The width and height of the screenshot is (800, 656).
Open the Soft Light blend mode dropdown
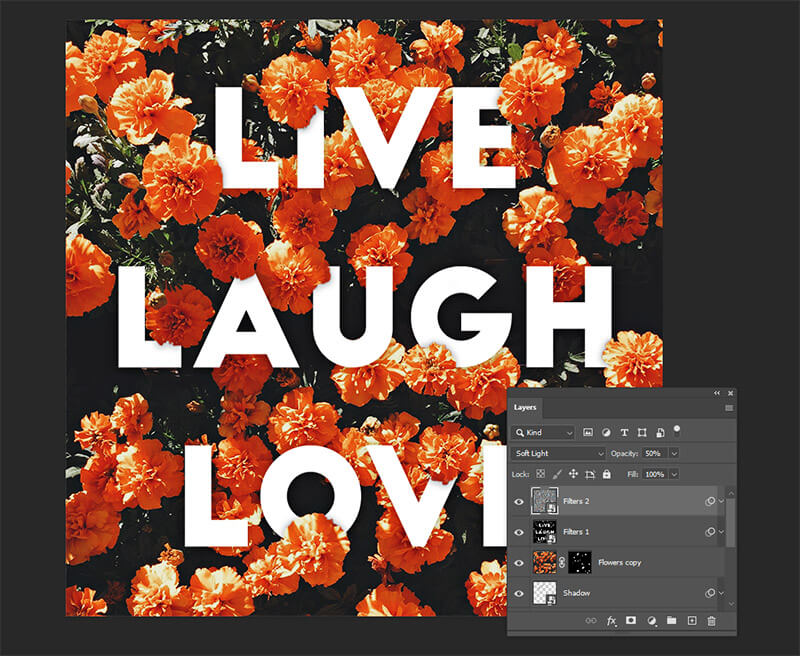(x=558, y=453)
